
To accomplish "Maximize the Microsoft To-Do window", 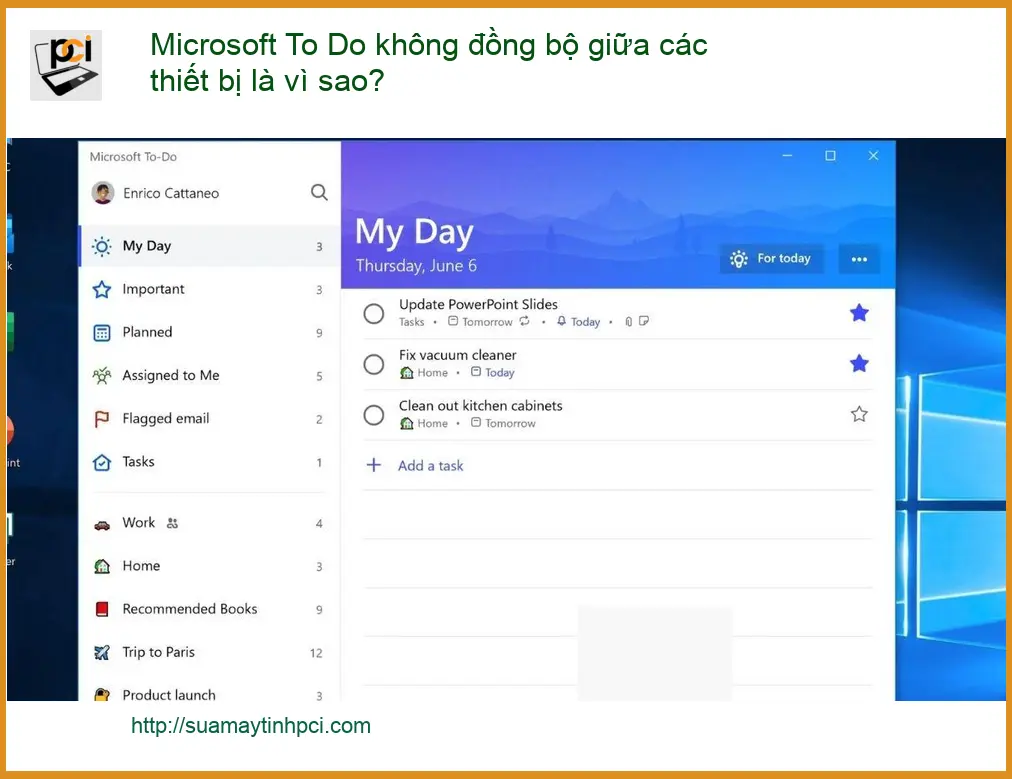I will coord(830,156).
